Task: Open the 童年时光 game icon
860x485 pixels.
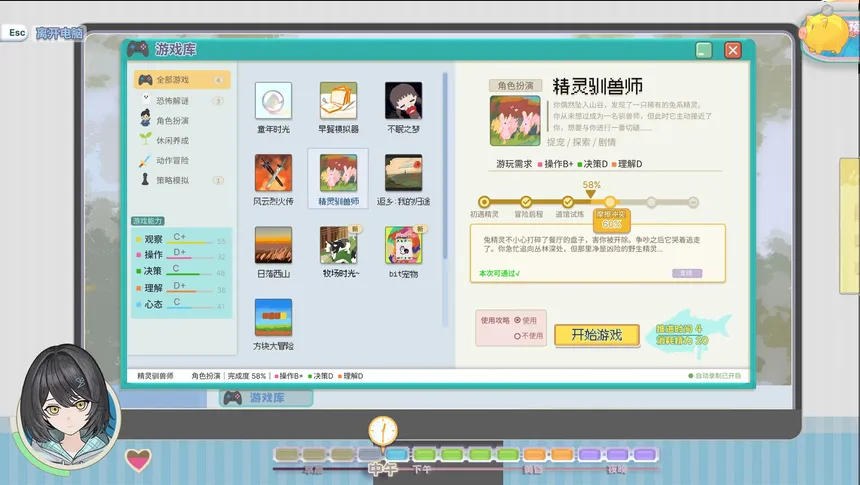Action: coord(273,100)
